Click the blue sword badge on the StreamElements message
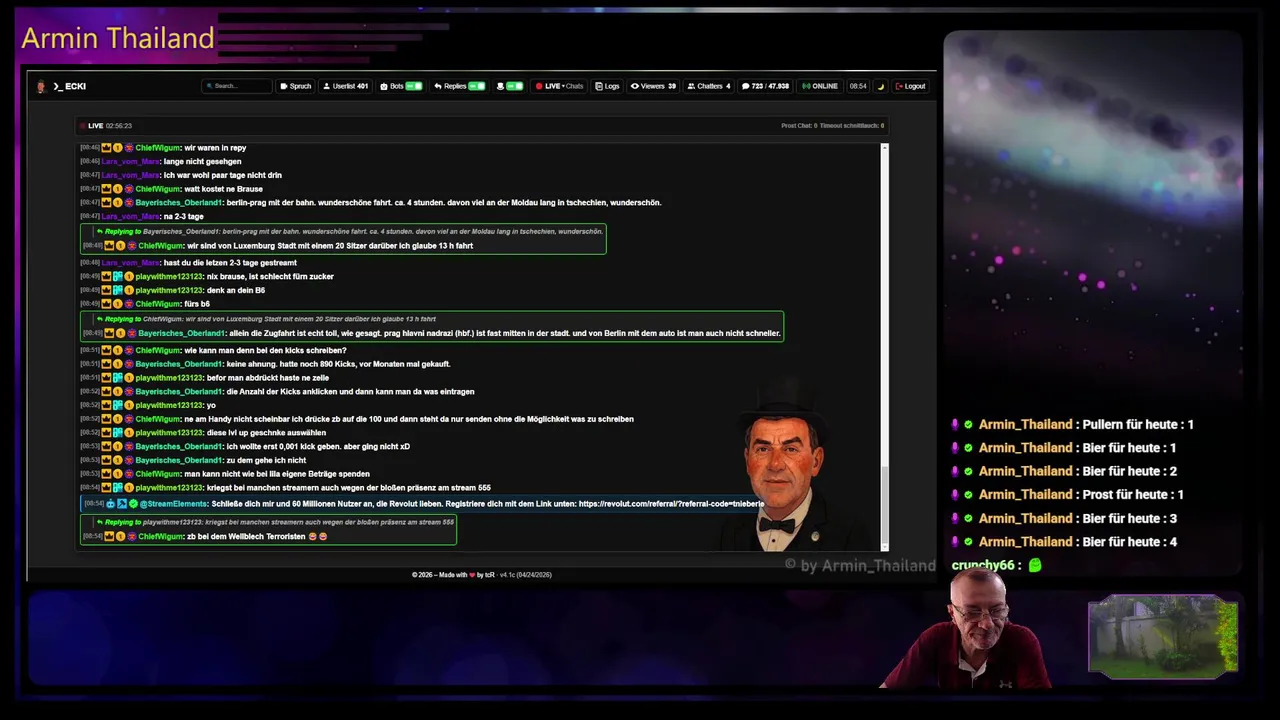1280x720 pixels. [x=122, y=504]
